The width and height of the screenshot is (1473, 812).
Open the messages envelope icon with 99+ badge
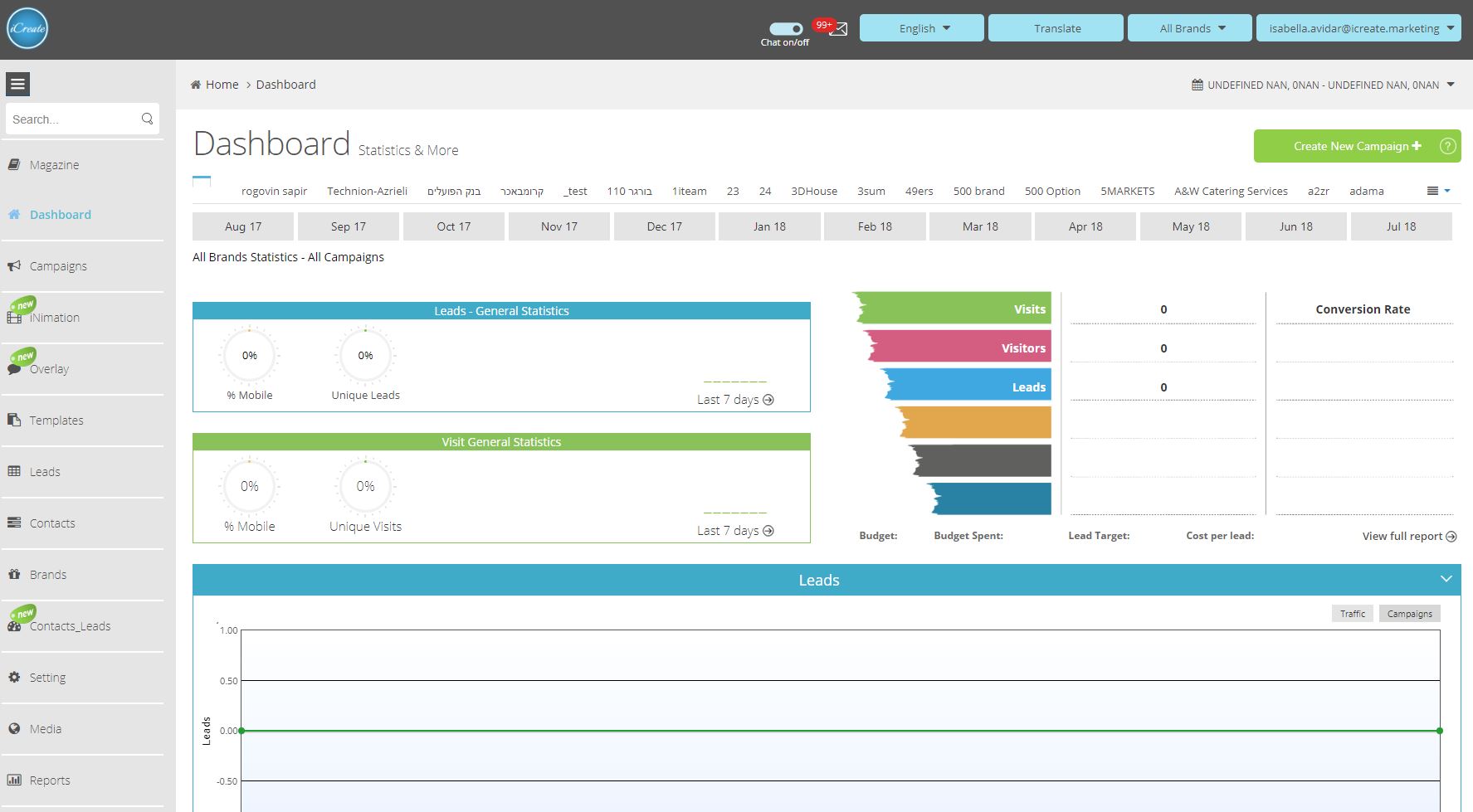point(839,29)
